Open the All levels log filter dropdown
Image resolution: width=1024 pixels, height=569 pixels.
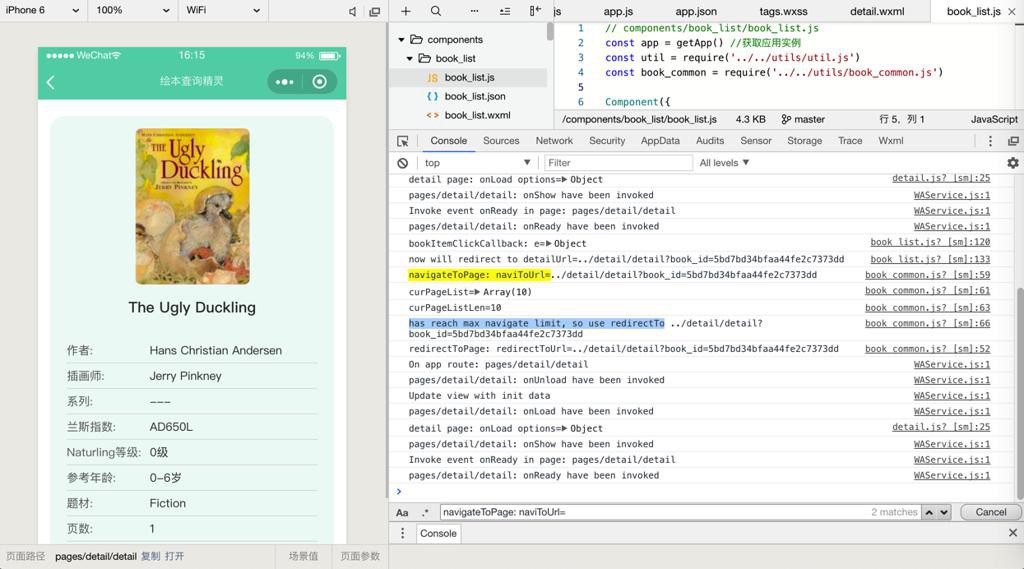tap(724, 163)
